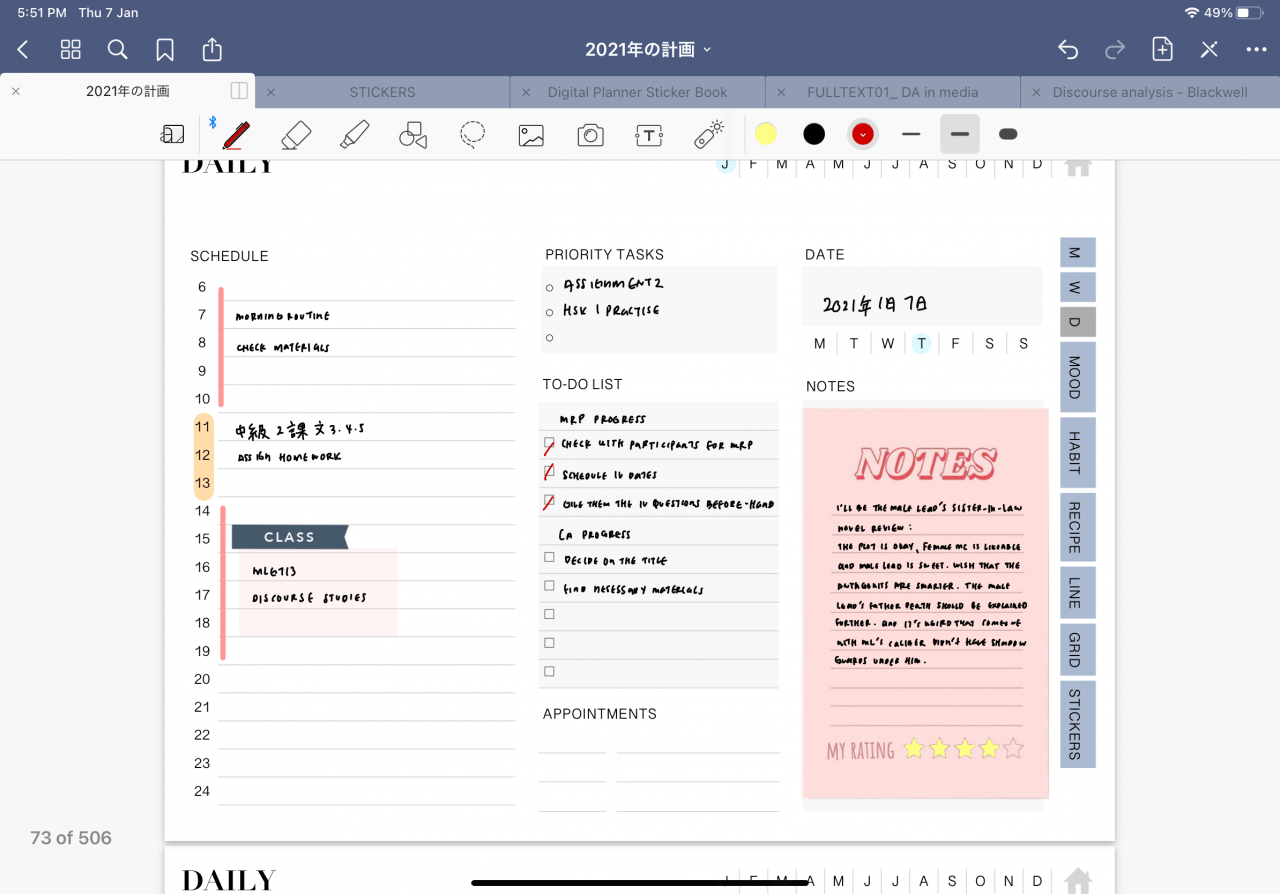Pick the yellow color swatch
Image resolution: width=1280 pixels, height=894 pixels.
tap(766, 134)
